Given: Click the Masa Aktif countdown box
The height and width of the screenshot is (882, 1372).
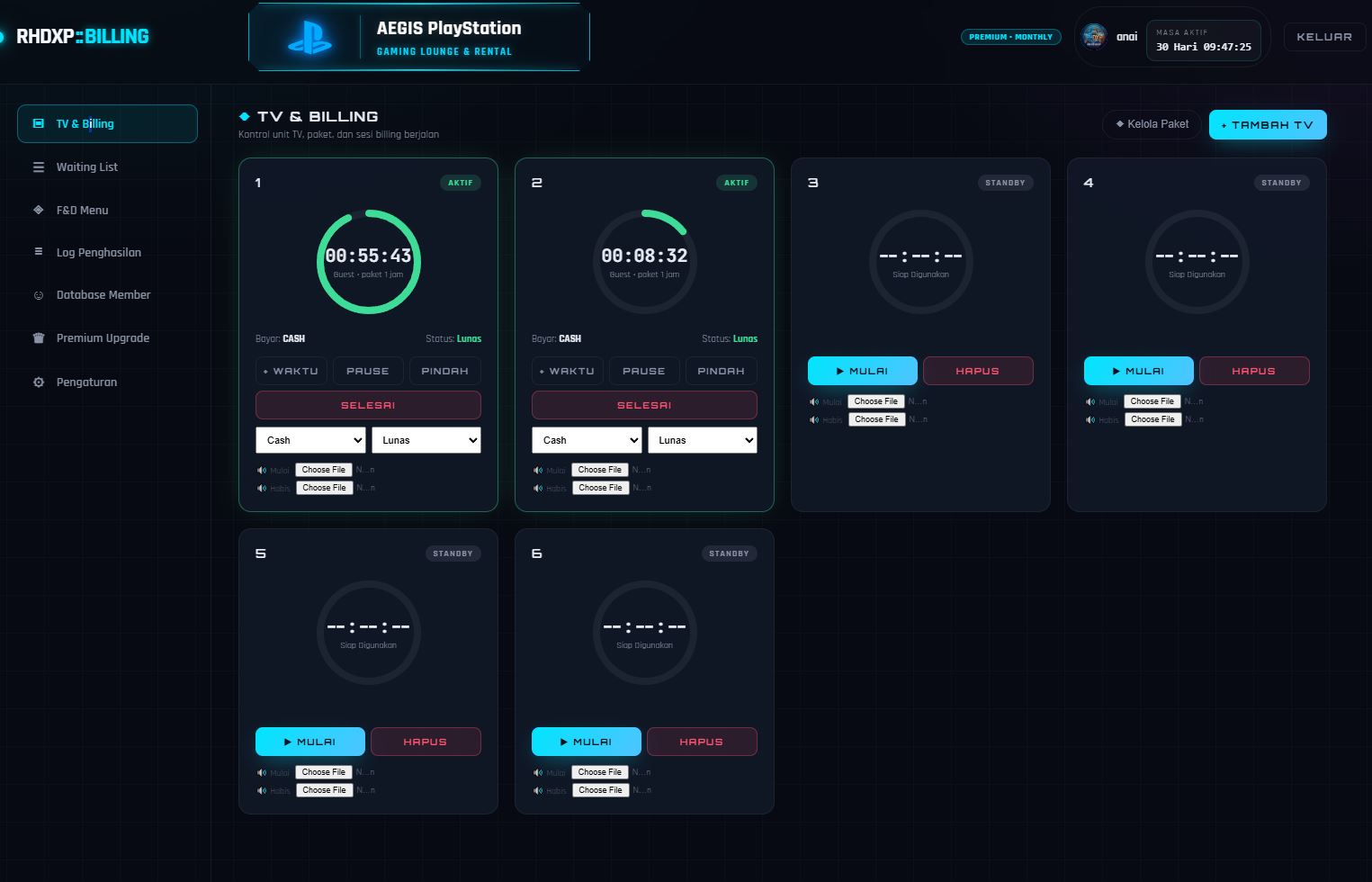Looking at the screenshot, I should pos(1204,40).
